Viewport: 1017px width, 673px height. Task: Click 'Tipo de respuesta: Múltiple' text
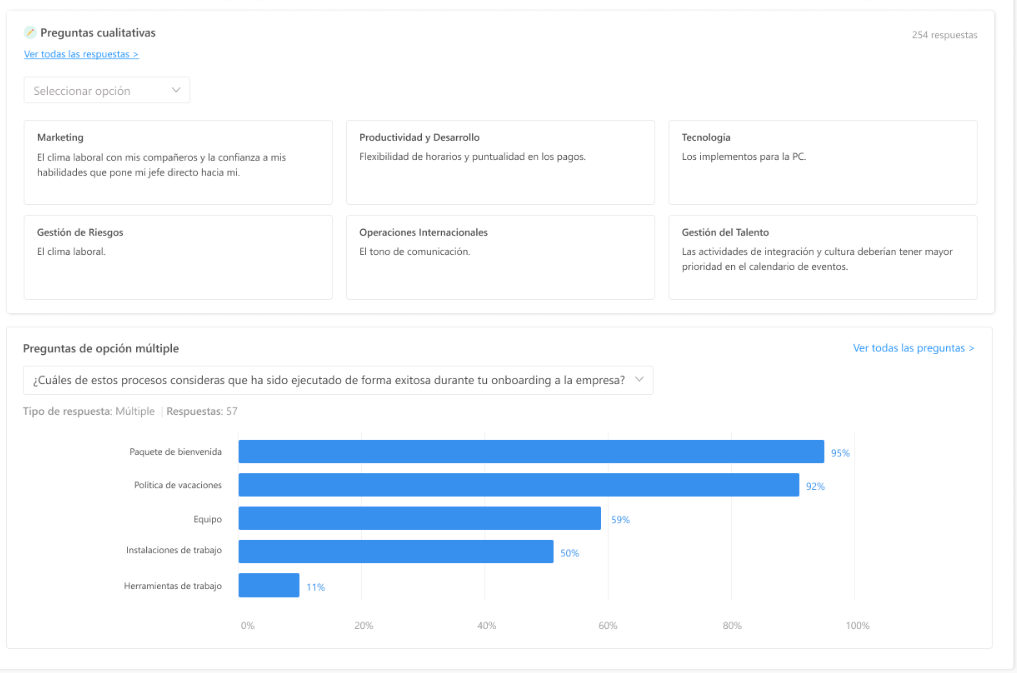pyautogui.click(x=89, y=411)
